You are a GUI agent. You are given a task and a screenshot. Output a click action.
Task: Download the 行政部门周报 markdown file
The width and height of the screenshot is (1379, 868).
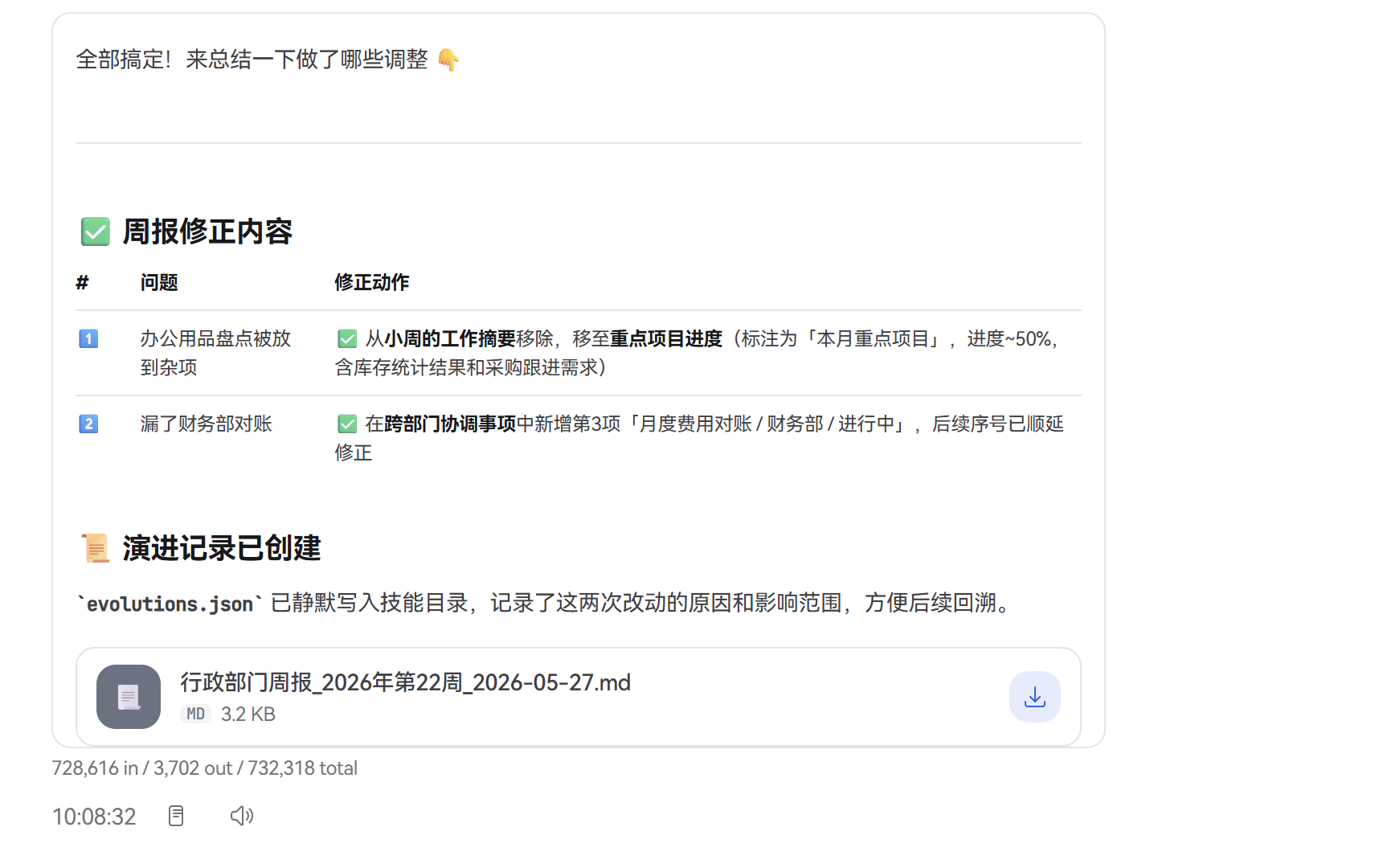coord(1034,697)
